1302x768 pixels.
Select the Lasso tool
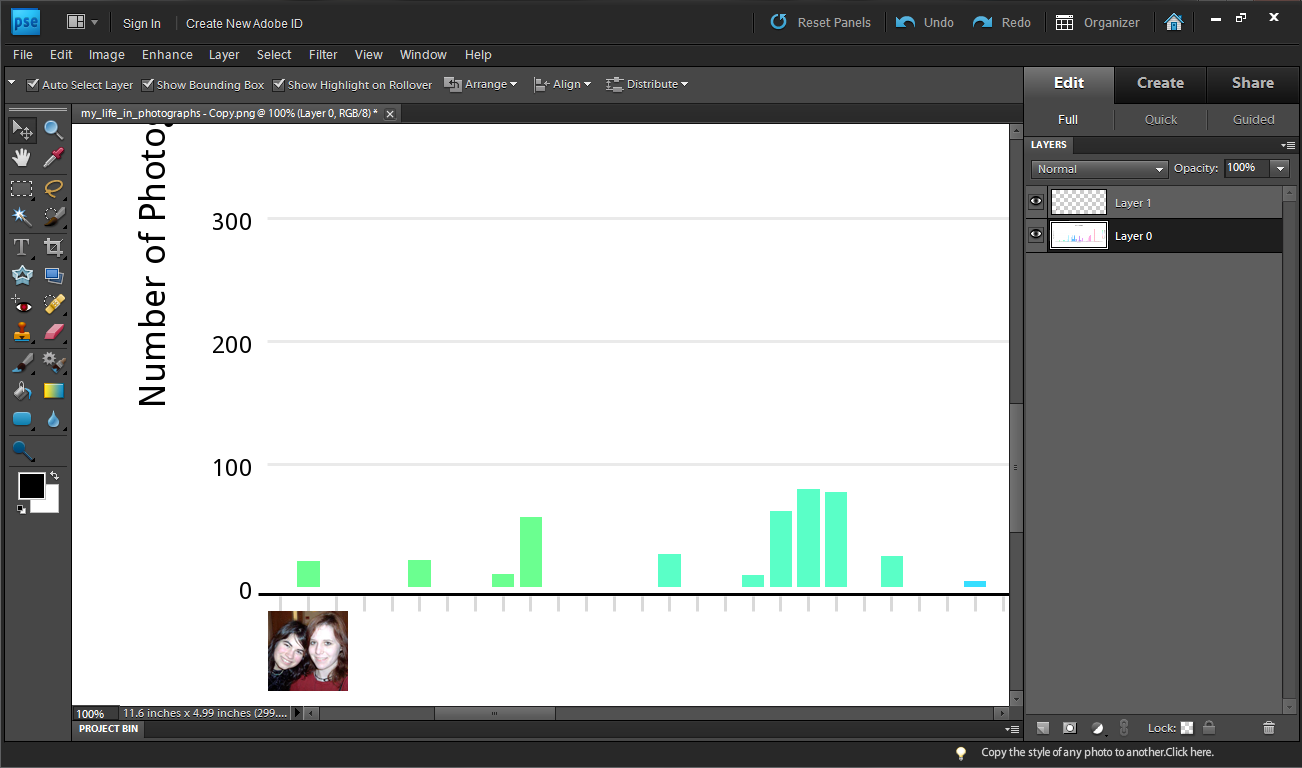(53, 188)
